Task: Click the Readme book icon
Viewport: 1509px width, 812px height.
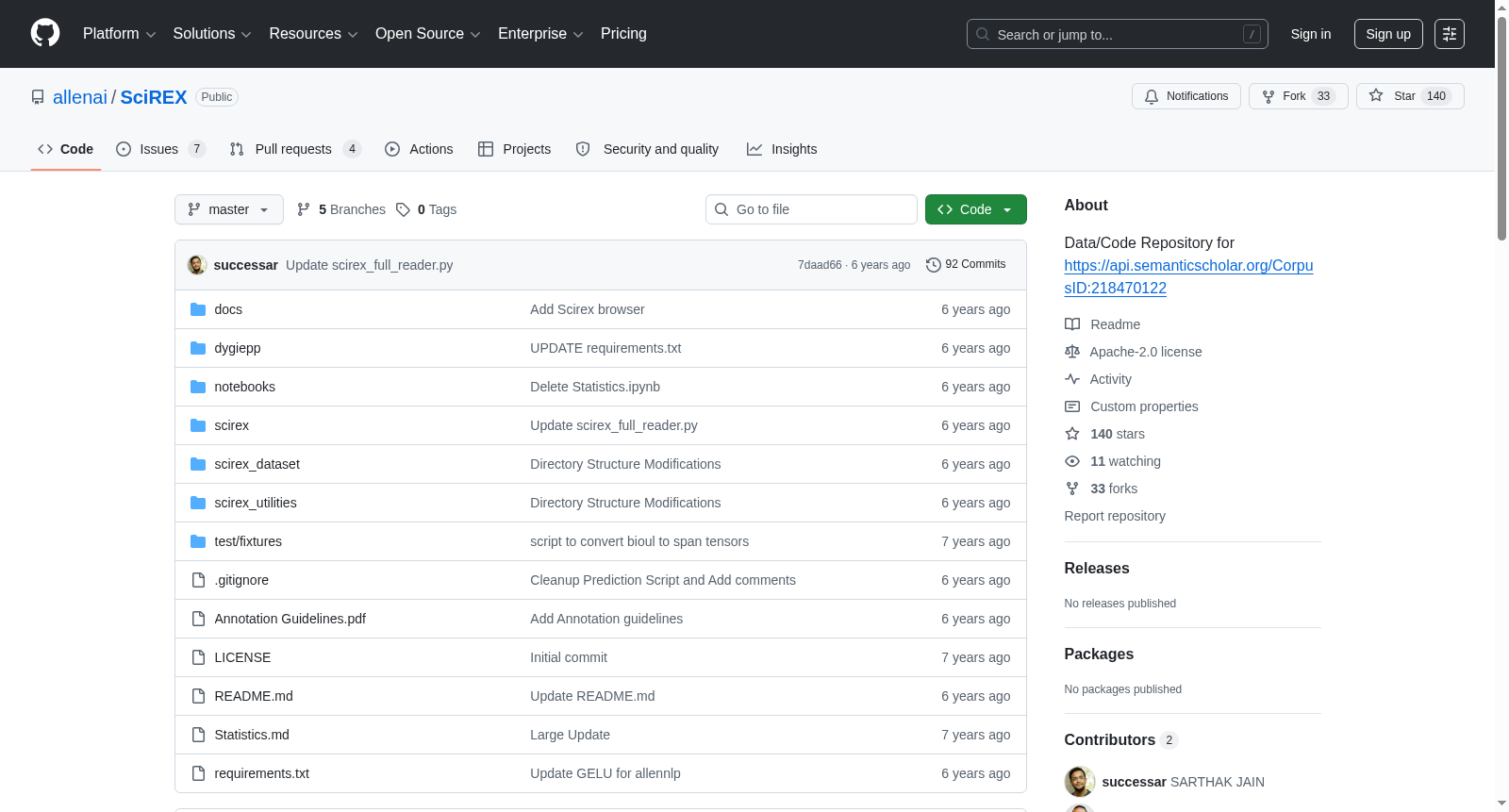Action: 1072,324
